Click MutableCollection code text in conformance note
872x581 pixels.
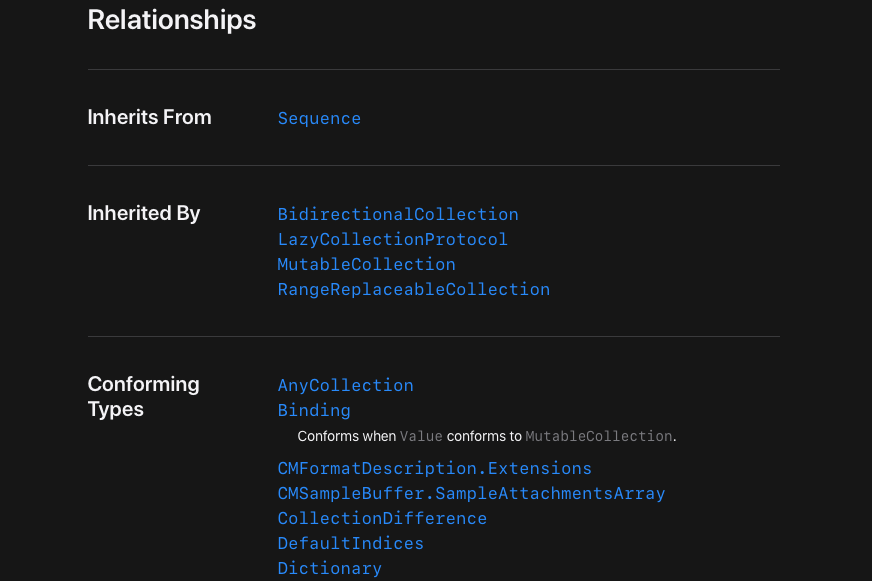point(598,436)
